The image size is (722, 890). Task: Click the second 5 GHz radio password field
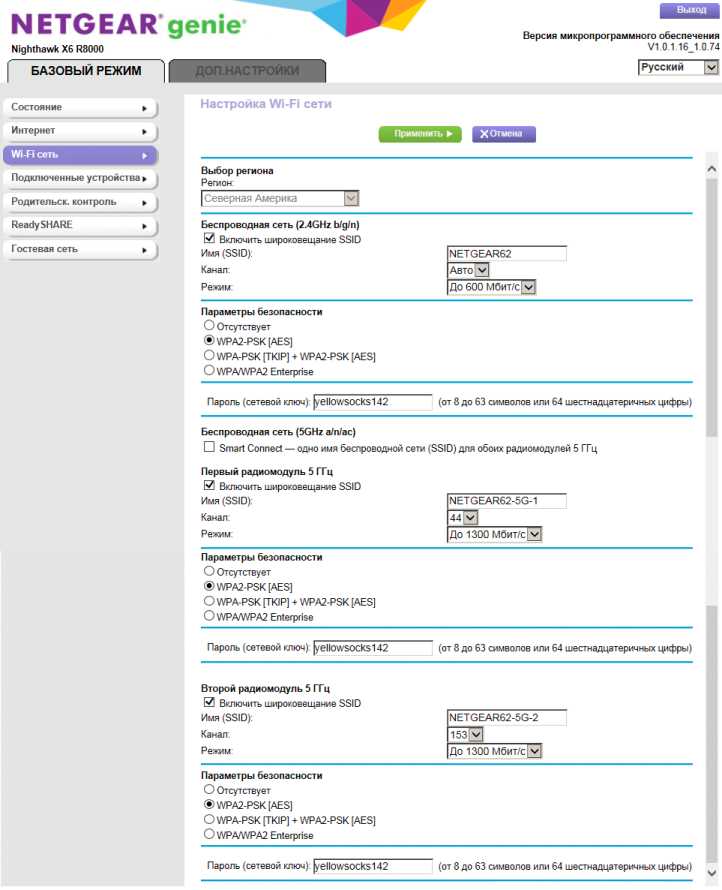click(x=373, y=866)
